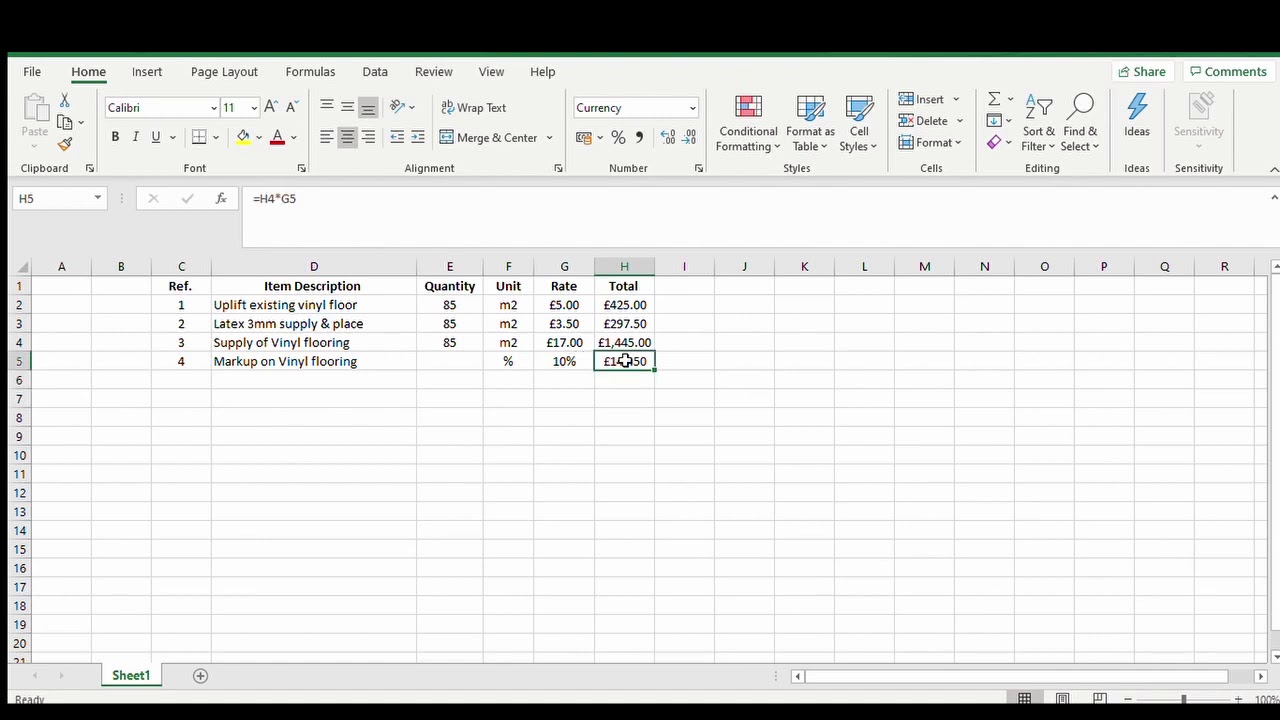Open the font size dropdown

[254, 108]
